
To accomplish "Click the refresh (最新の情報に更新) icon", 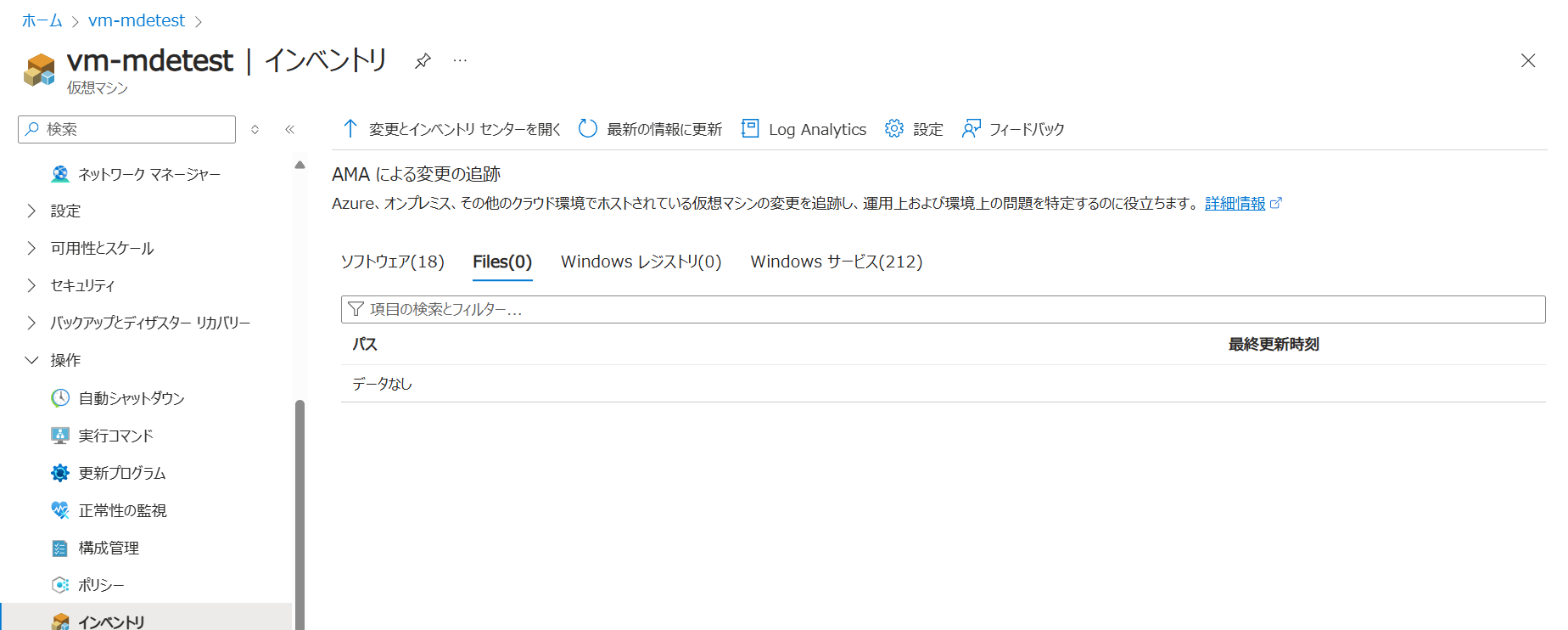I will 588,129.
